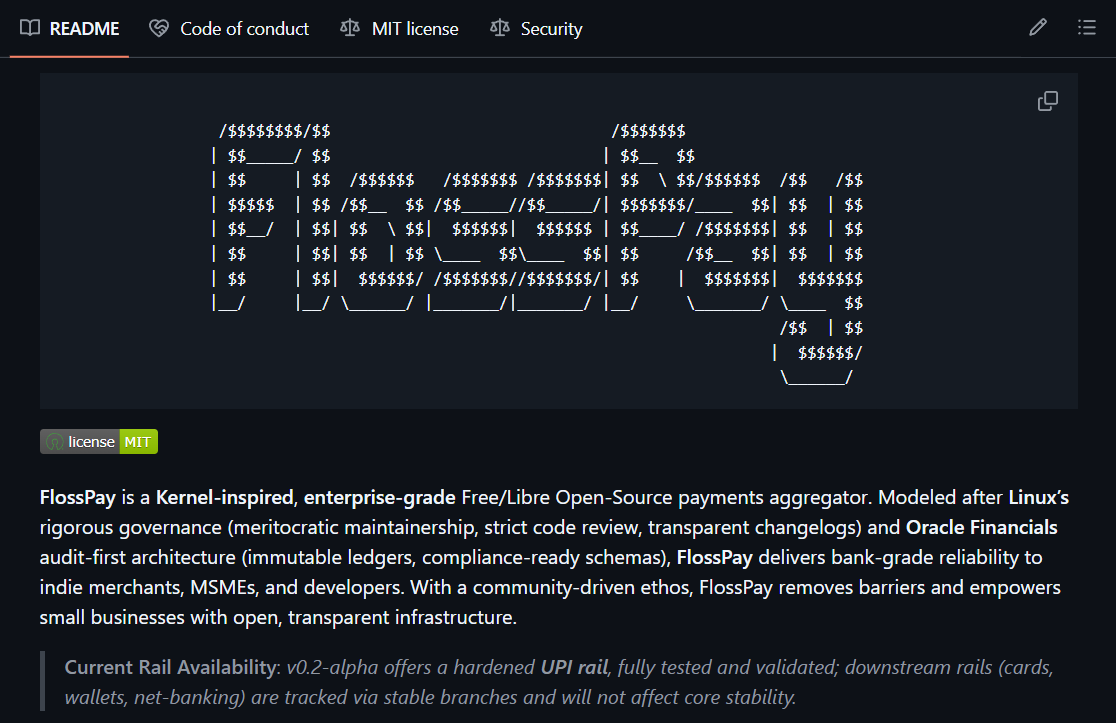Open the README tab
The image size is (1116, 723).
click(70, 28)
